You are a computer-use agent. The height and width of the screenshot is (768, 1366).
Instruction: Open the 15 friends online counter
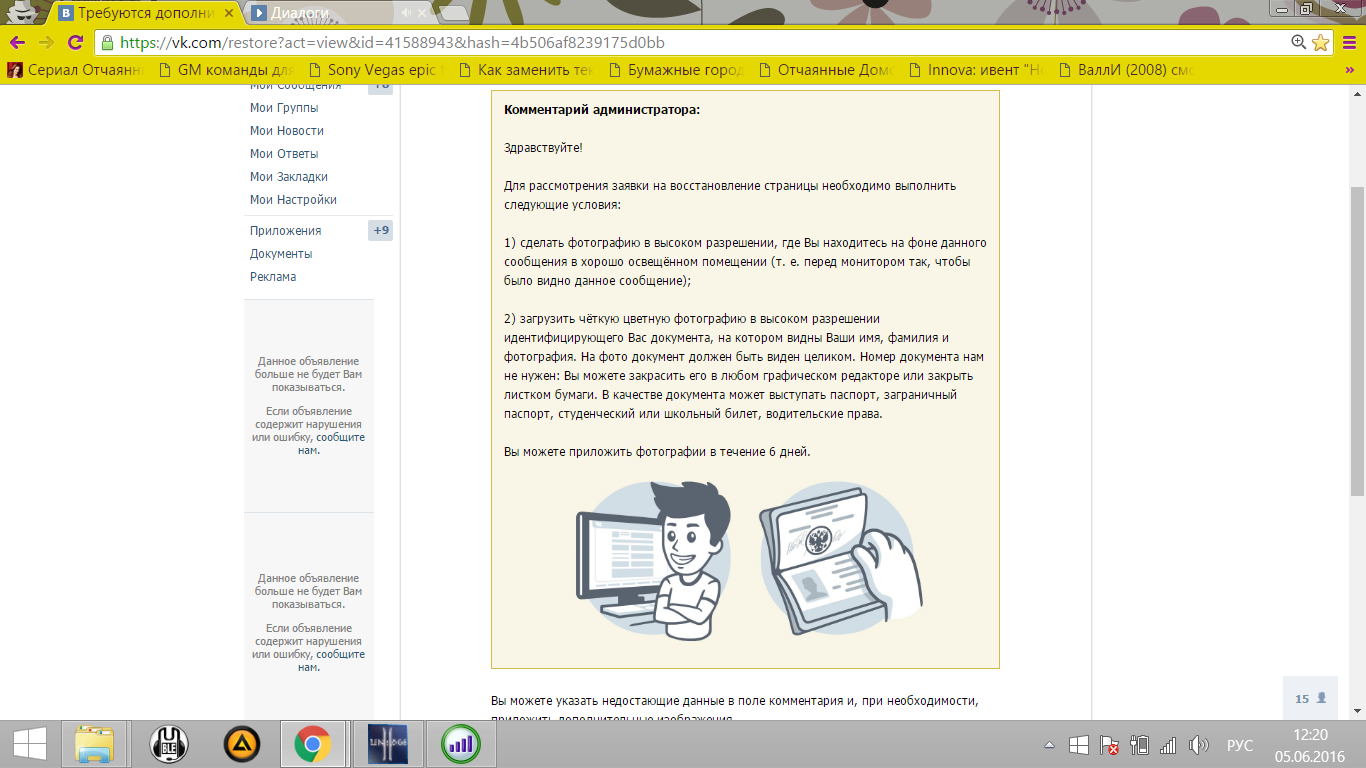pyautogui.click(x=1310, y=698)
